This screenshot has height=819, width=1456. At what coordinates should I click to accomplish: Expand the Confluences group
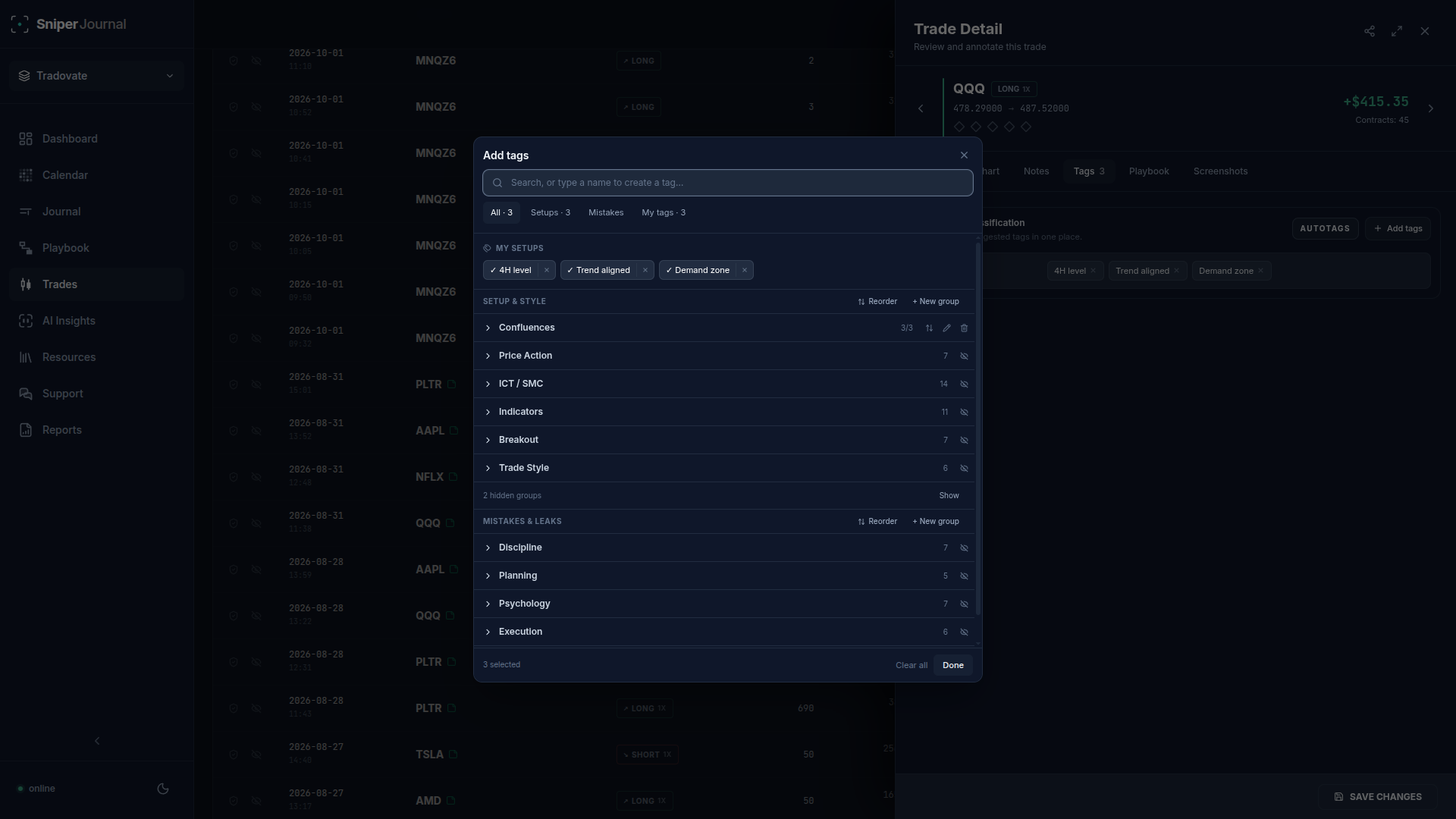click(488, 328)
